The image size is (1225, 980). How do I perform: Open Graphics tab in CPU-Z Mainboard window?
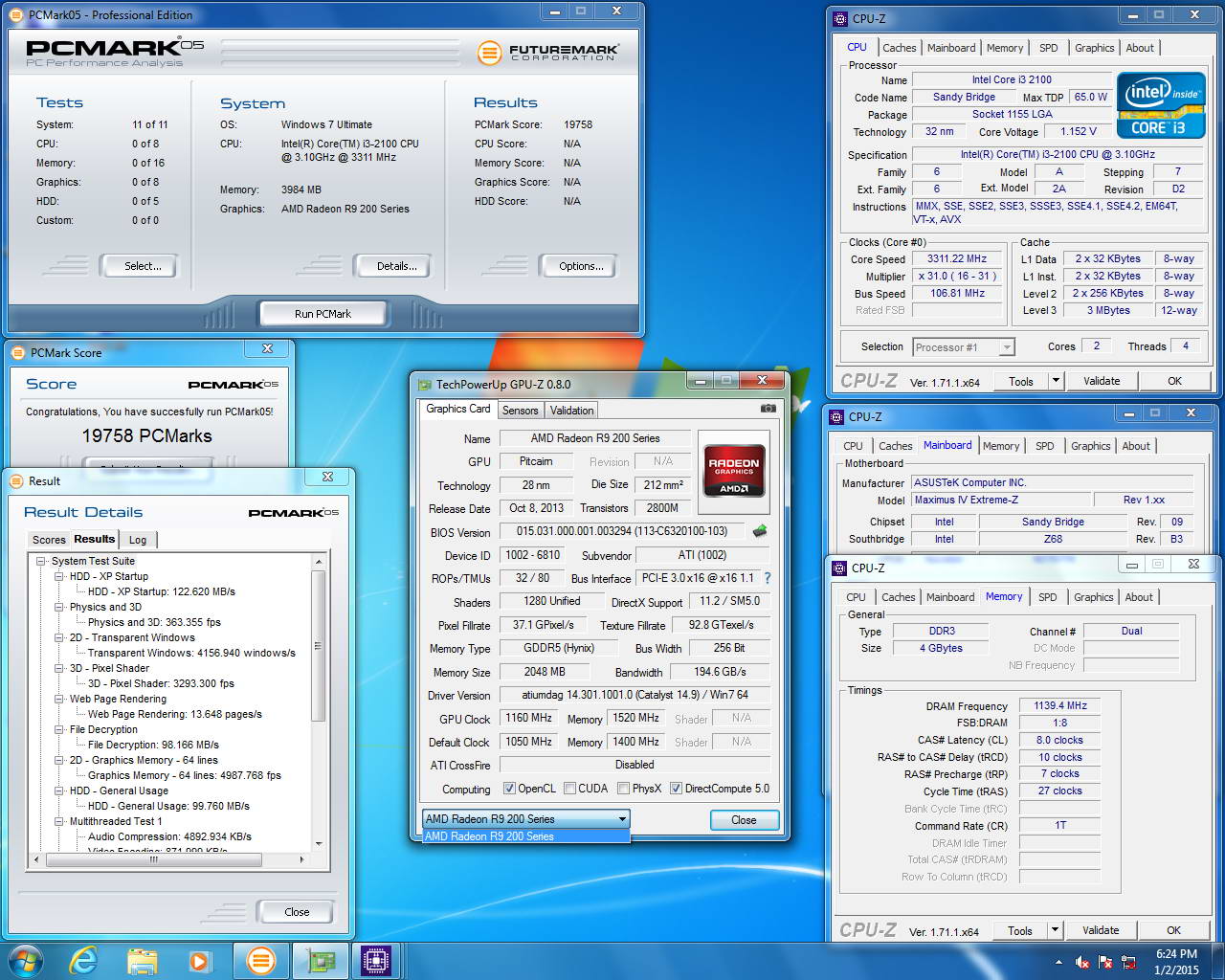[x=1091, y=446]
